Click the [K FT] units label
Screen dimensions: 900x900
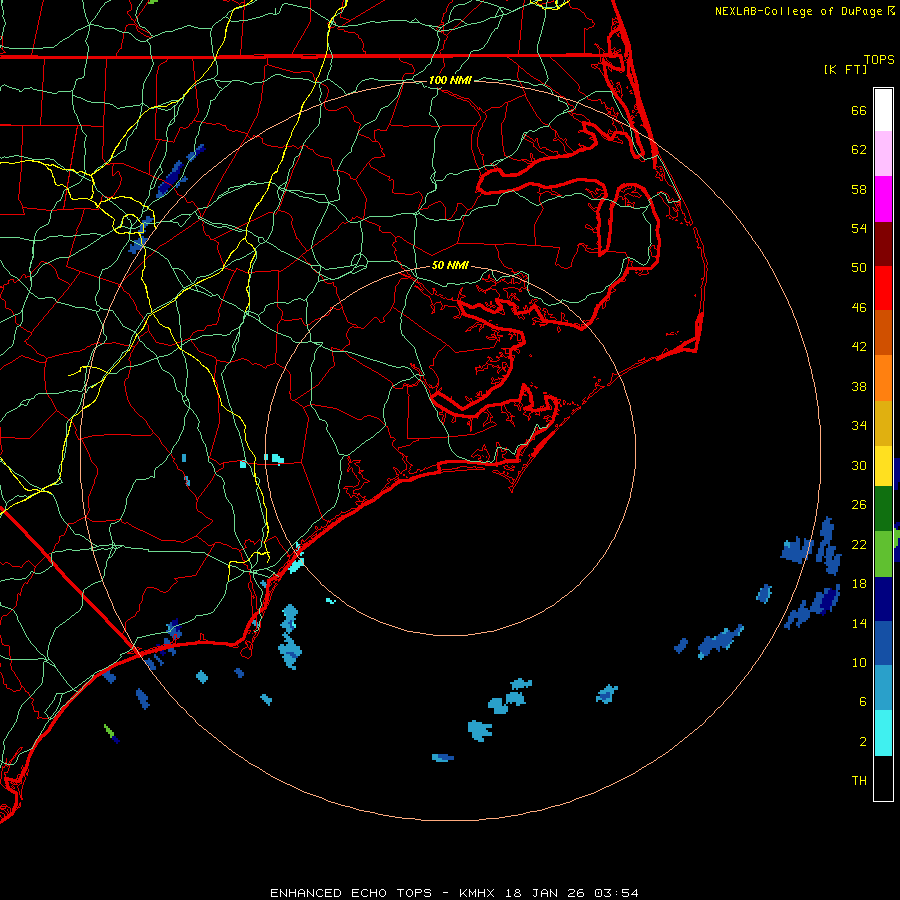(845, 69)
